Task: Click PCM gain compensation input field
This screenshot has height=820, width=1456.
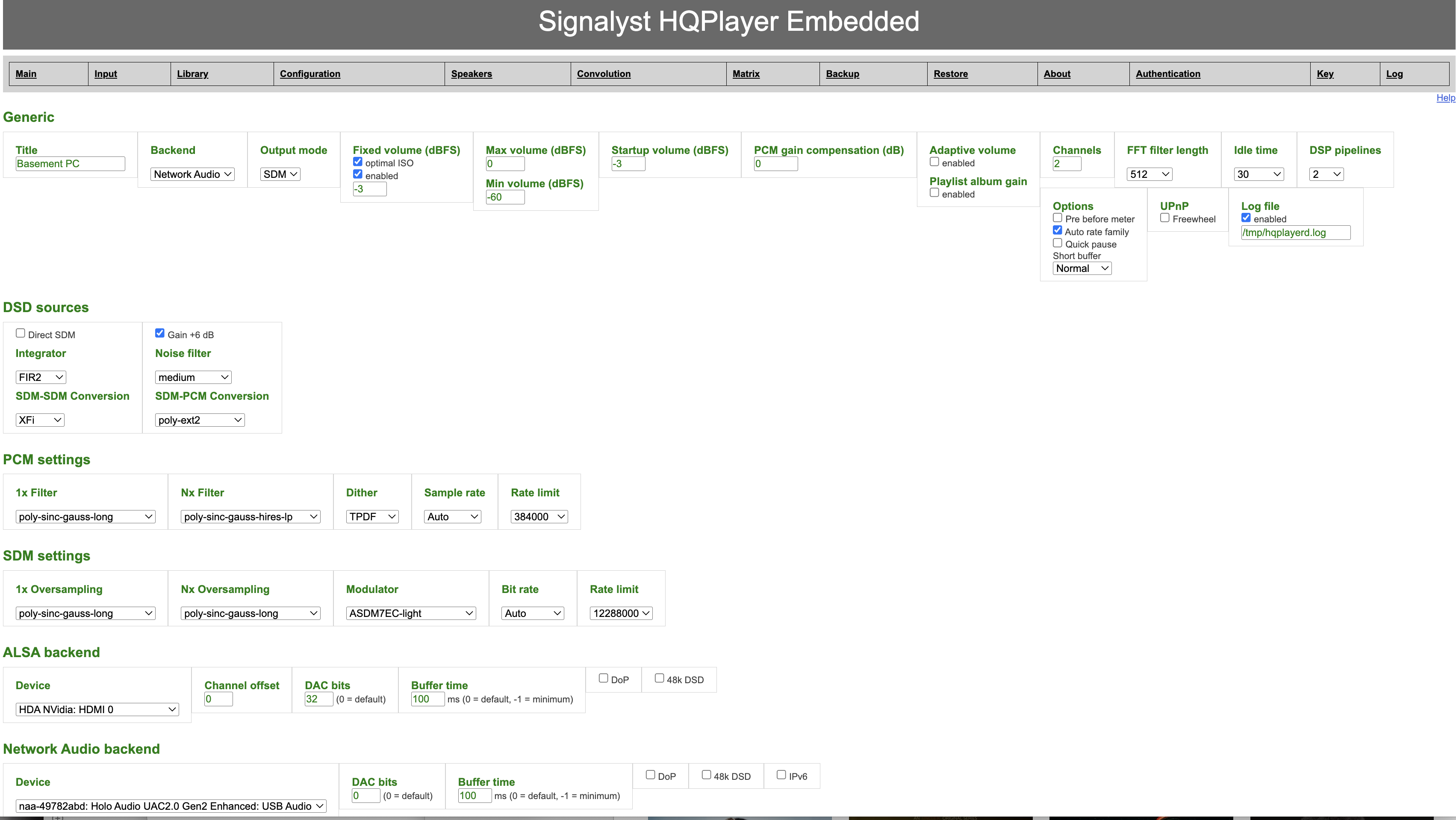Action: tap(775, 164)
